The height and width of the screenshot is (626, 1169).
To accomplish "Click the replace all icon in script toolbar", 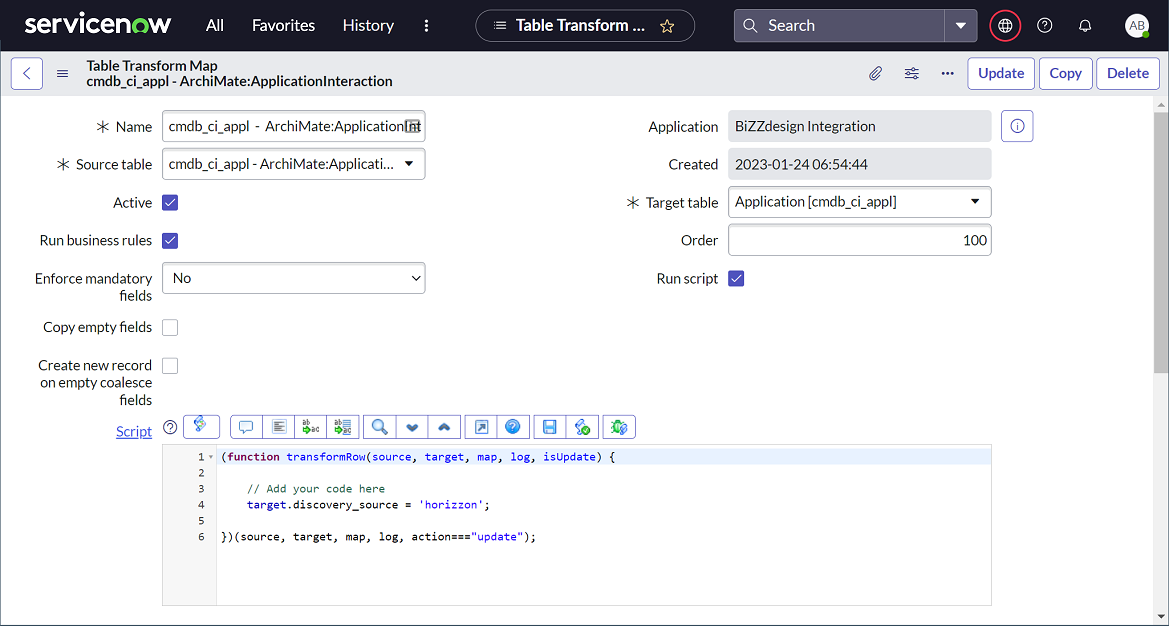I will point(344,427).
